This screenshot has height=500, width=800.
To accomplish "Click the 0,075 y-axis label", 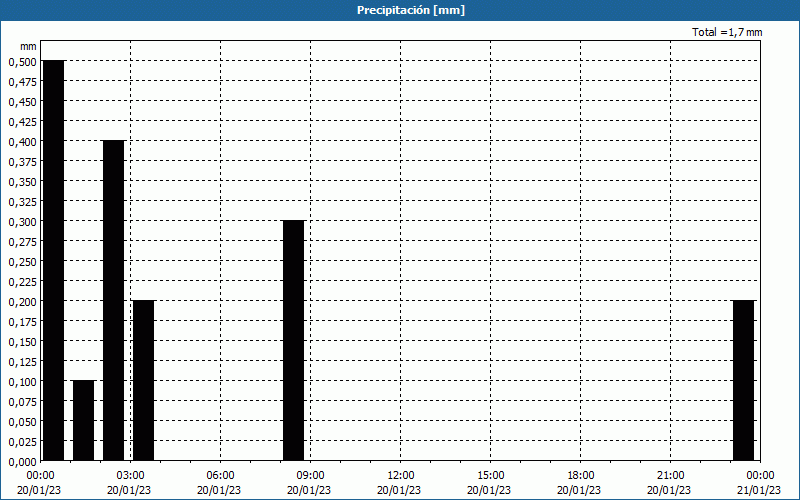I will pos(23,402).
